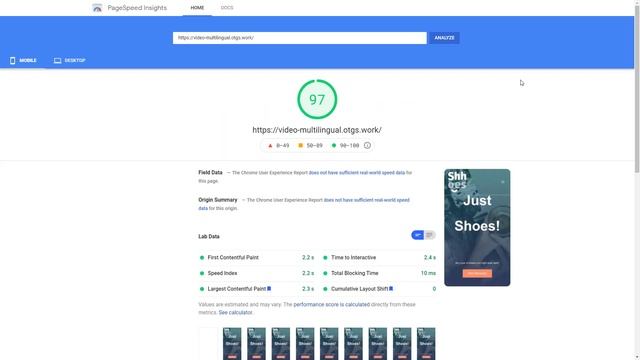640x360 pixels.
Task: Click the desktop monitor icon
Action: pos(58,60)
